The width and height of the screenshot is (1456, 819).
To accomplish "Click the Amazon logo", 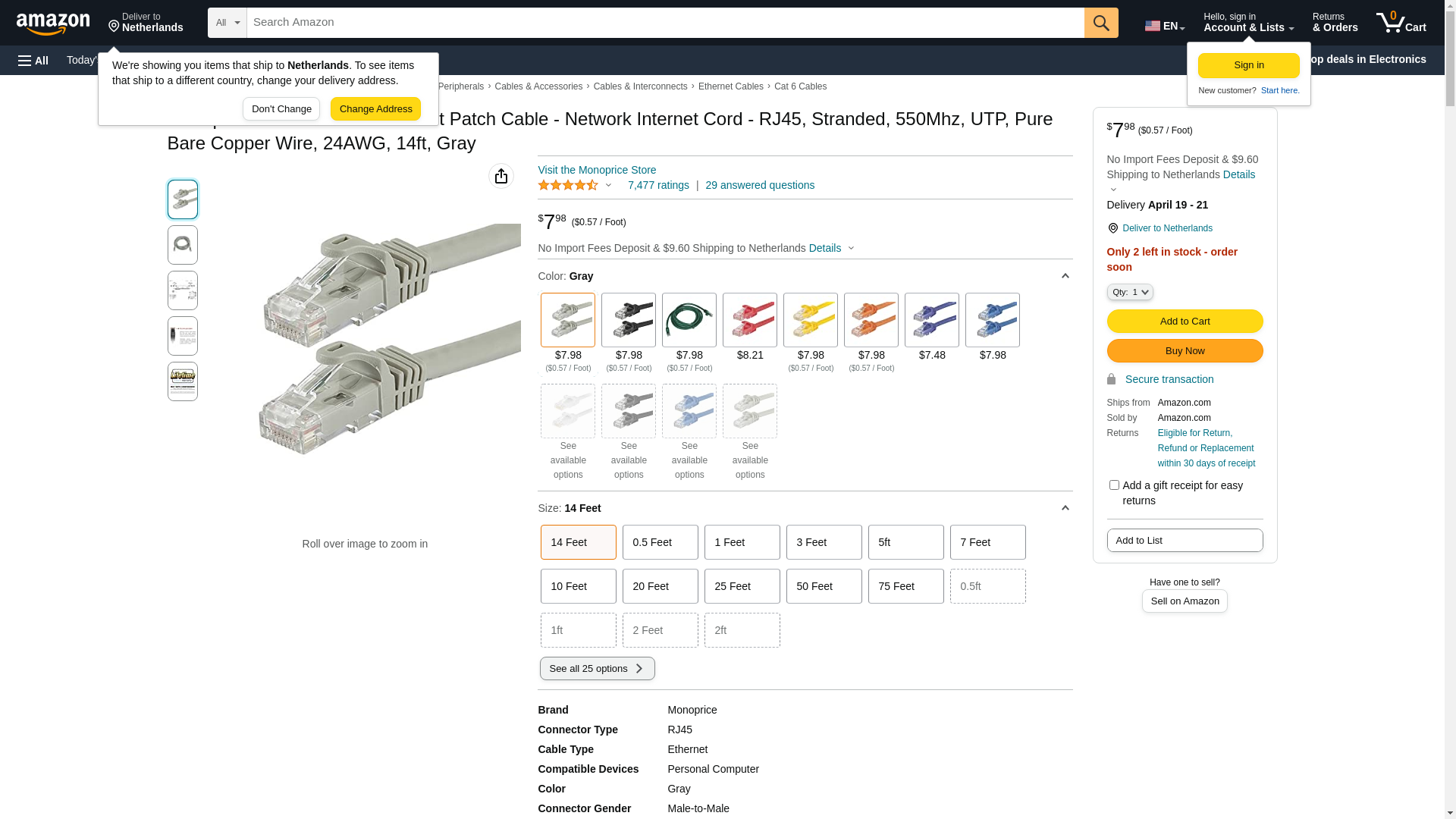I will 53,24.
